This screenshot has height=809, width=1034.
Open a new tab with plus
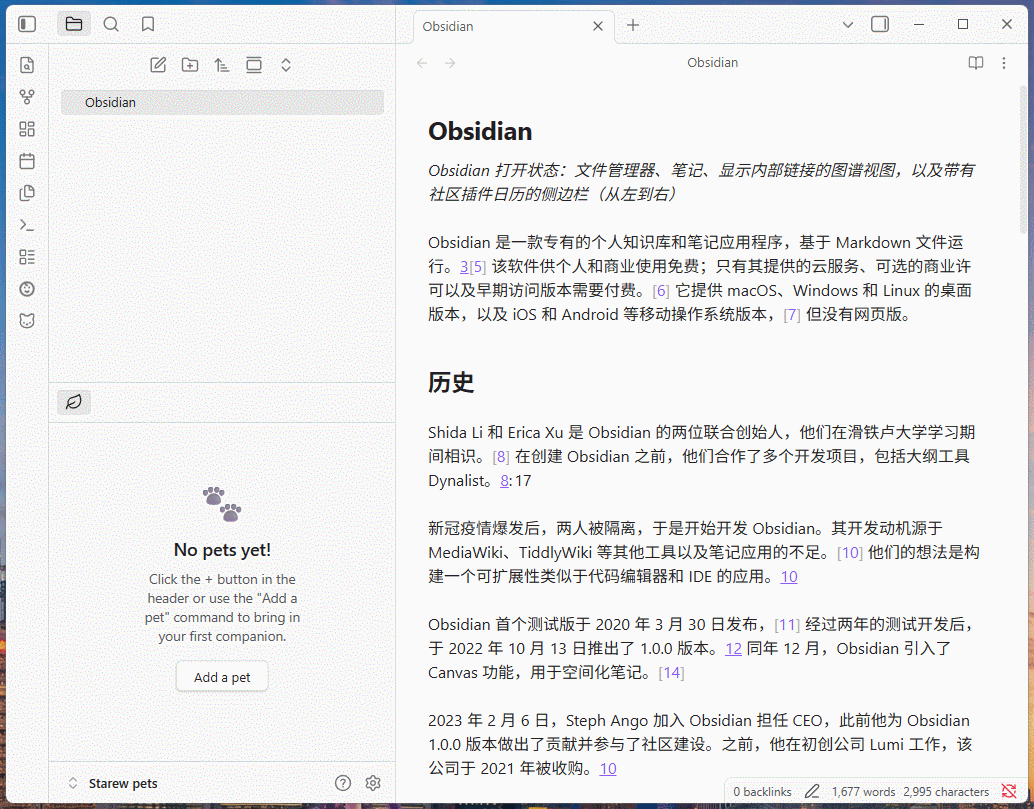point(633,25)
